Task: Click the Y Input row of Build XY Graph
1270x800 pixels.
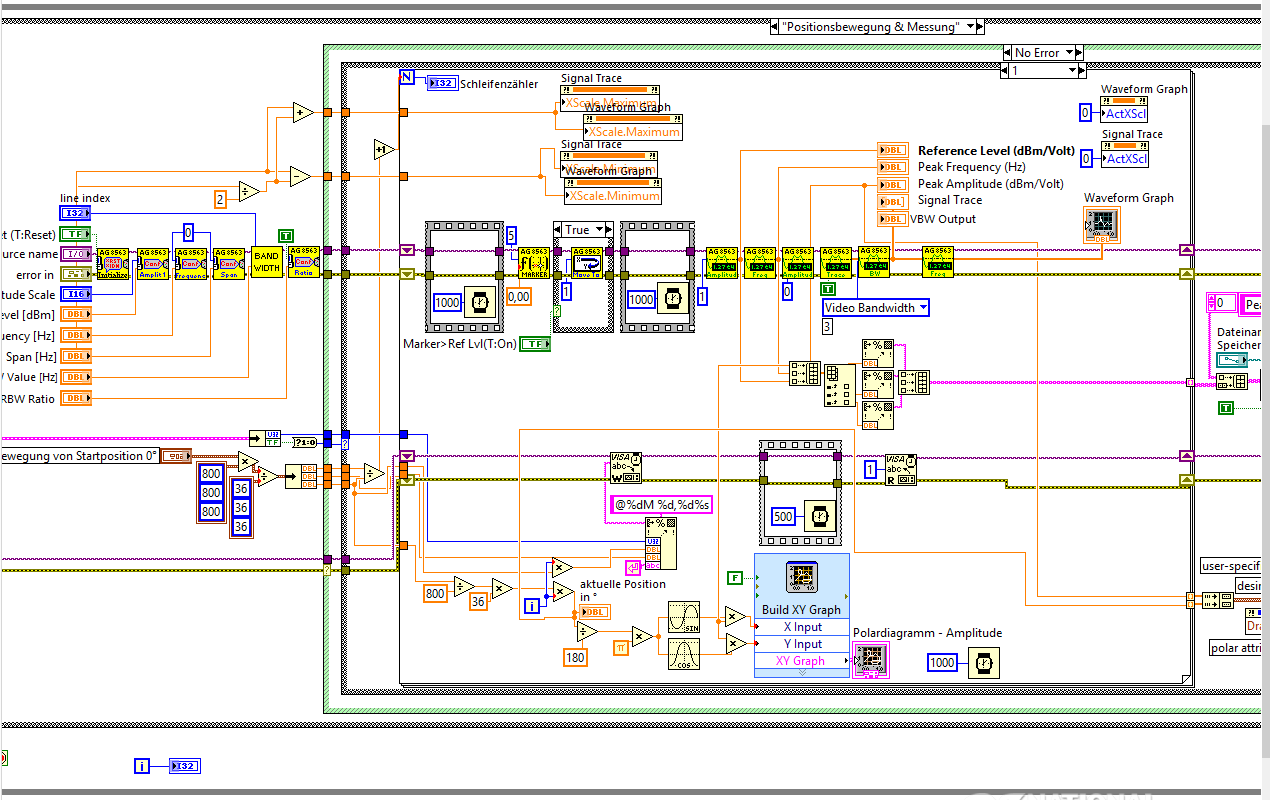Action: (x=802, y=644)
